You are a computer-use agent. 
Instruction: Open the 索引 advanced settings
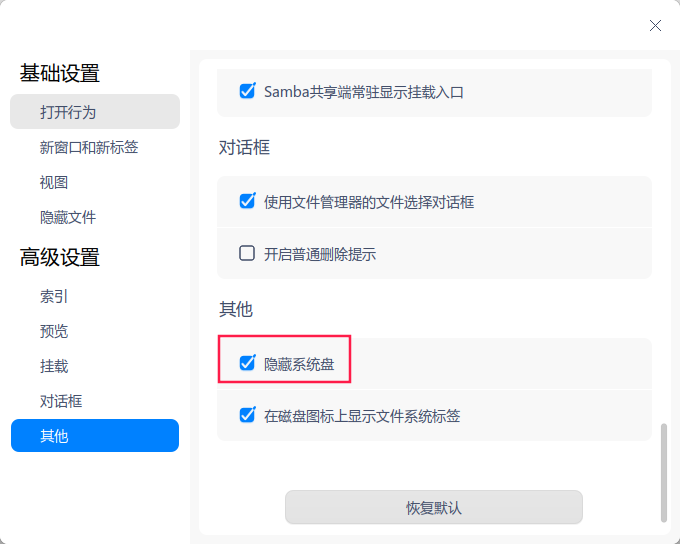pos(54,296)
